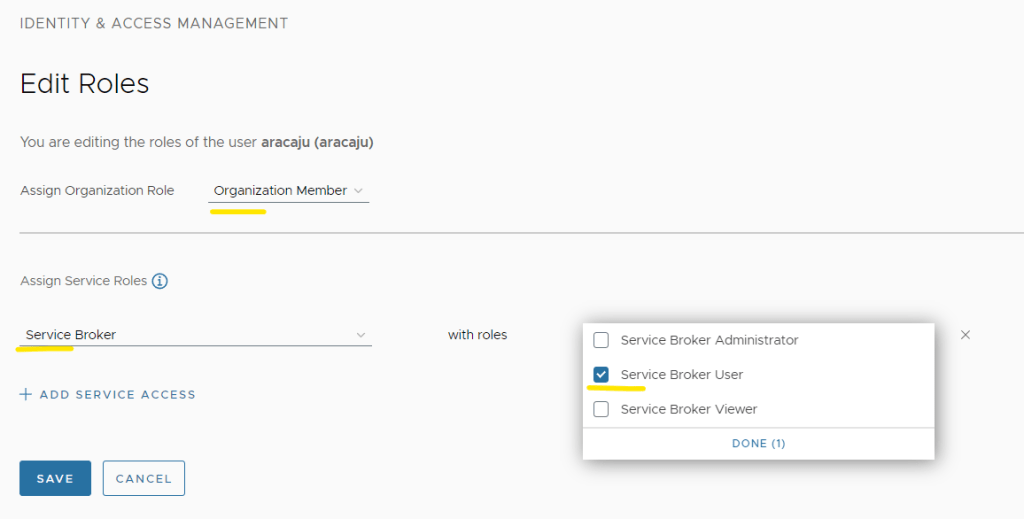Select the Organization Member role text
Image resolution: width=1024 pixels, height=519 pixels.
pos(280,191)
